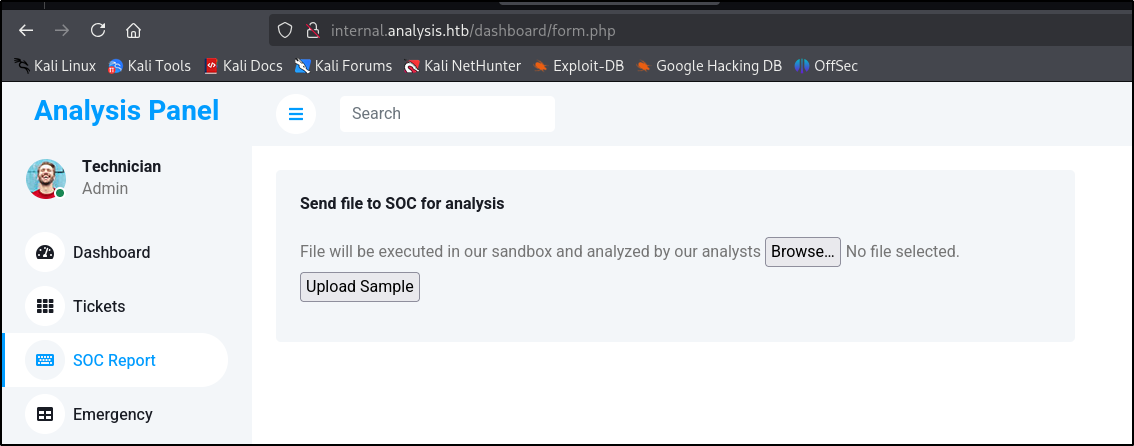
Task: Reload the page with refresh icon
Action: [98, 30]
